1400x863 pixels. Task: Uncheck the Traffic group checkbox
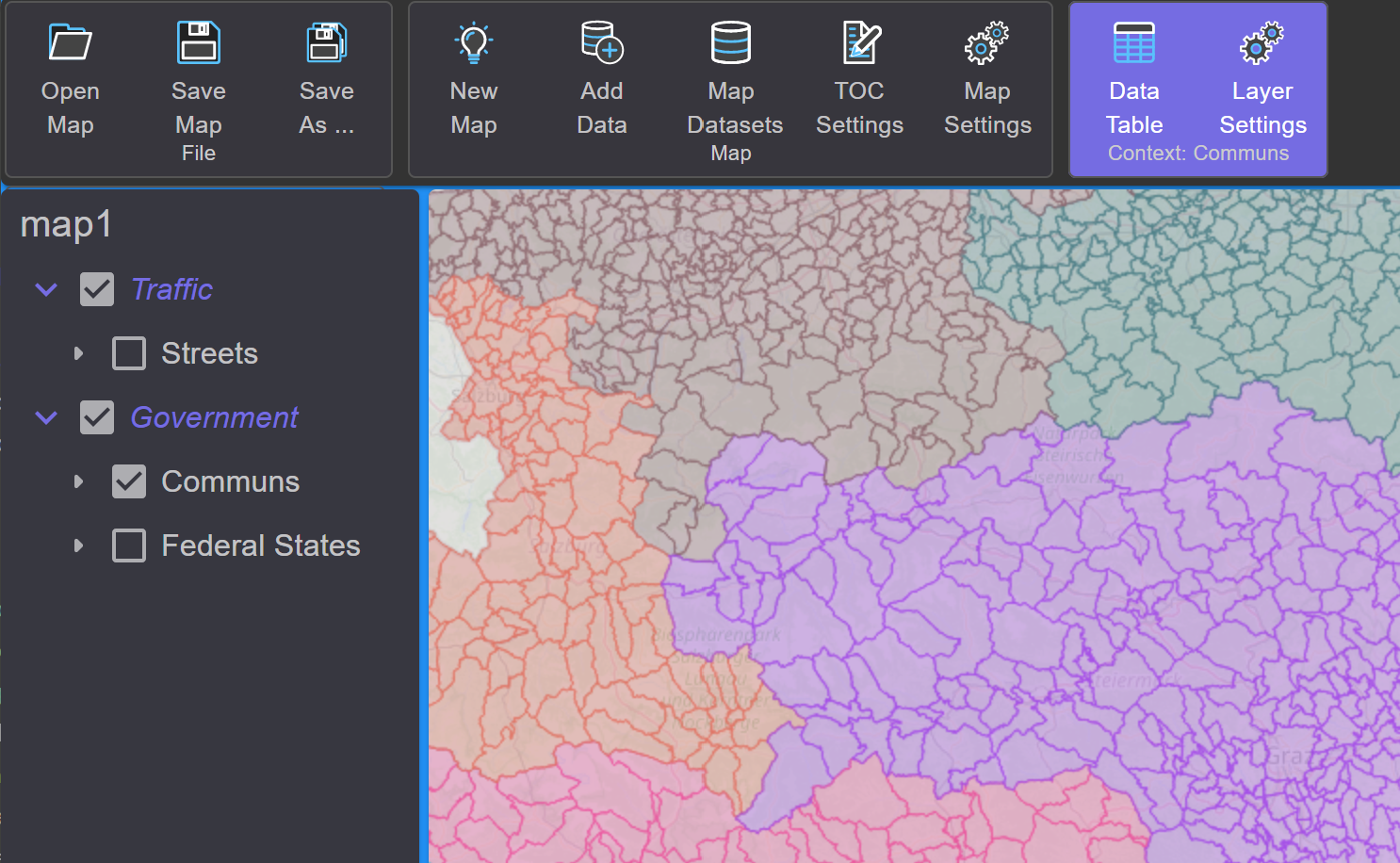(97, 289)
